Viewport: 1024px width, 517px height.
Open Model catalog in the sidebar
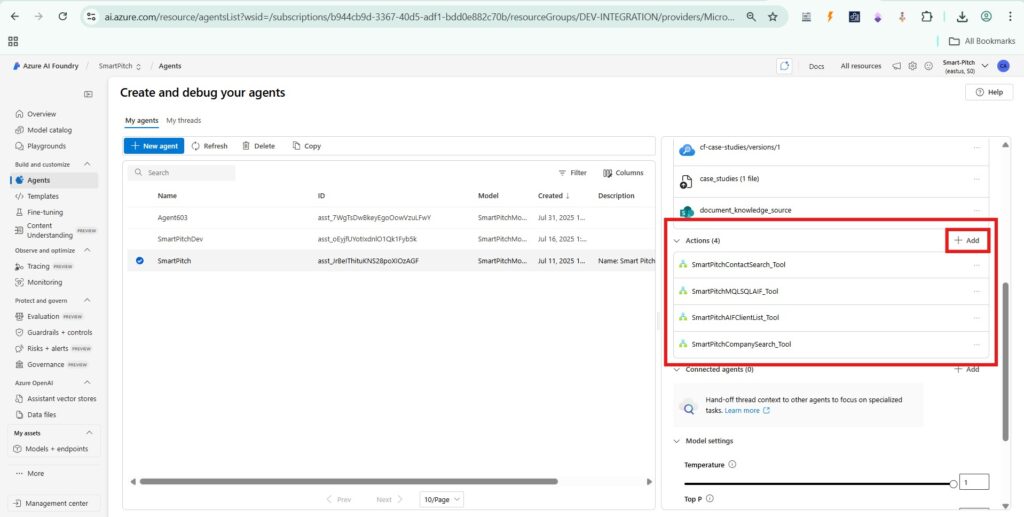49,130
